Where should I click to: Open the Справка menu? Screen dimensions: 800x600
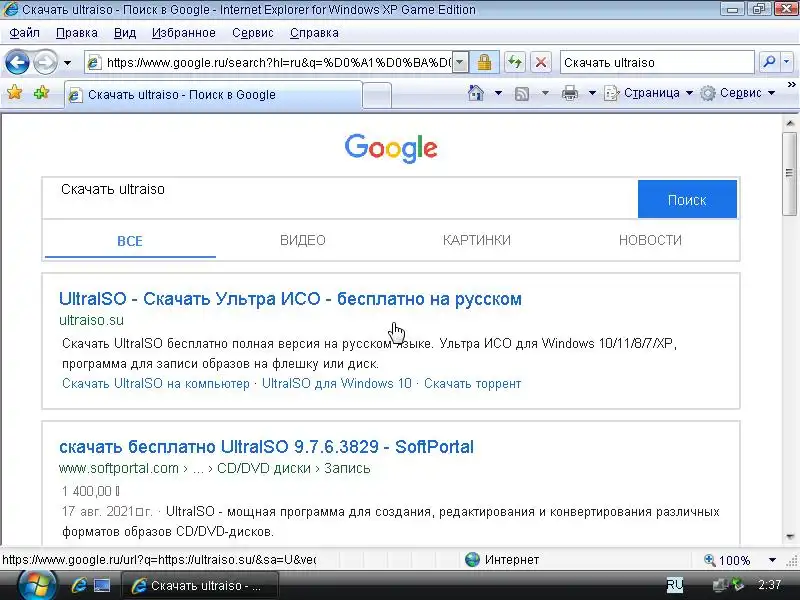314,33
